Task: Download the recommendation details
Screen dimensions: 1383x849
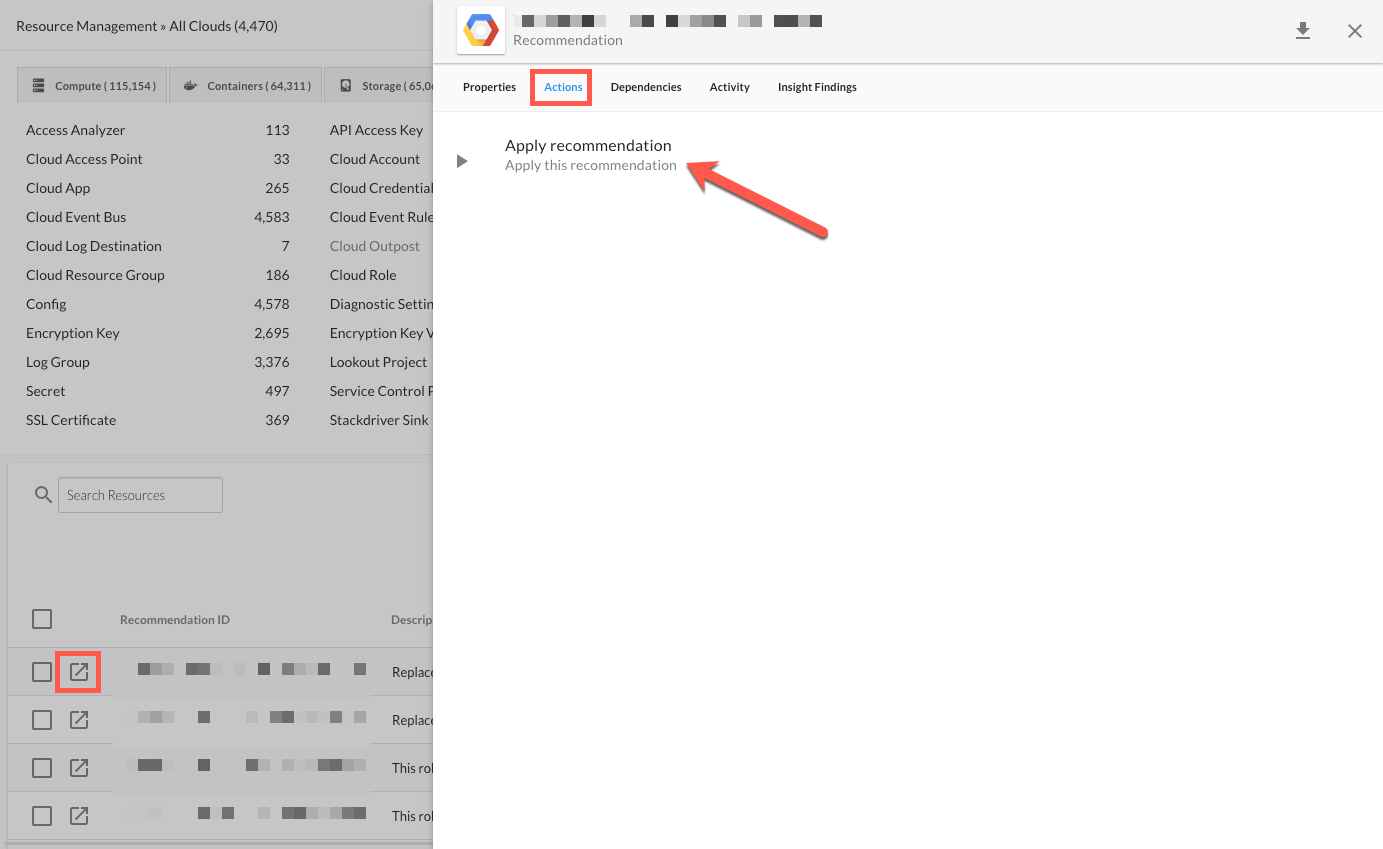Action: (1302, 31)
